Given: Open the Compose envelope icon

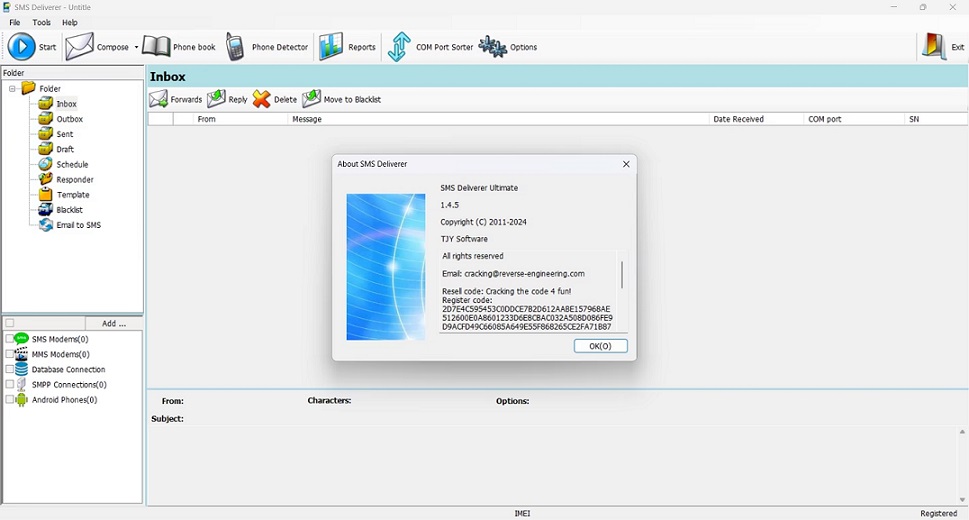Looking at the screenshot, I should pyautogui.click(x=79, y=47).
